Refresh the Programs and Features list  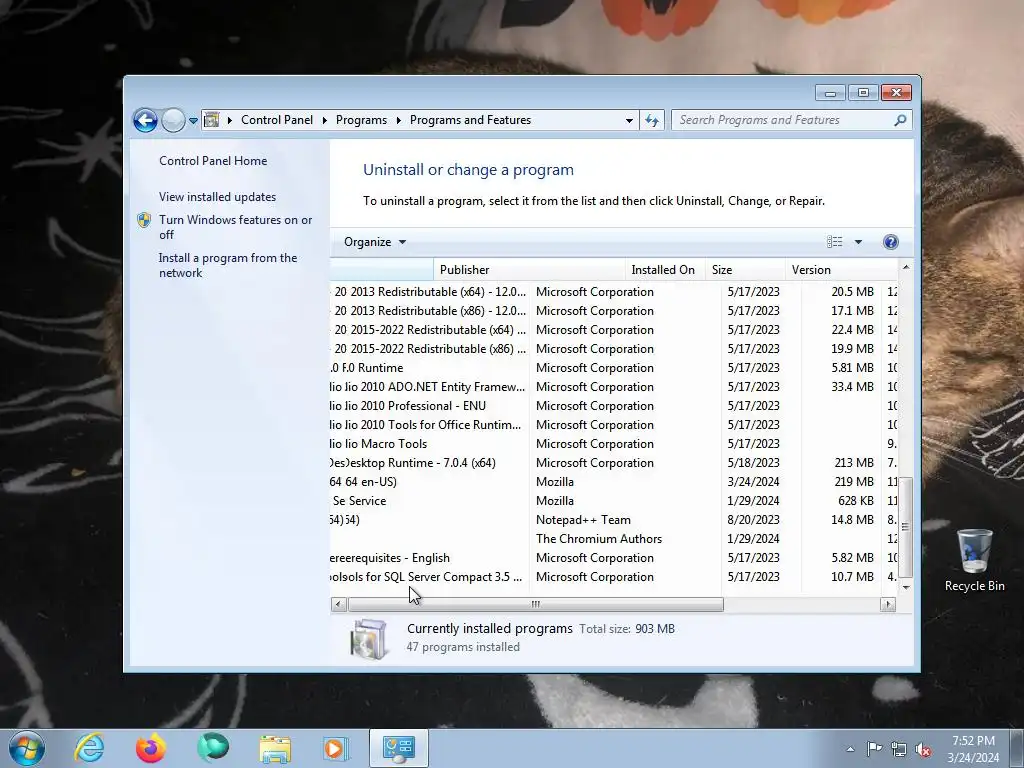coord(652,120)
